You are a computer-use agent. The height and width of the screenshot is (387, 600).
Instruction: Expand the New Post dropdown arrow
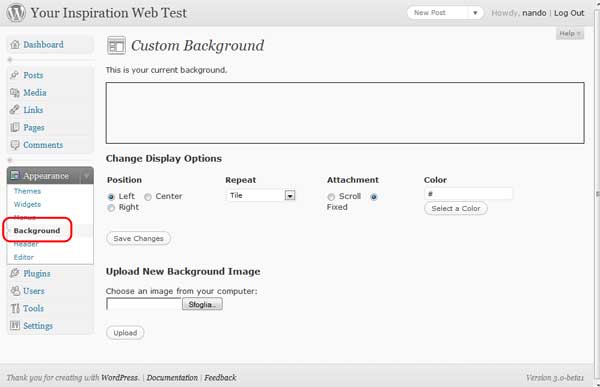(475, 13)
